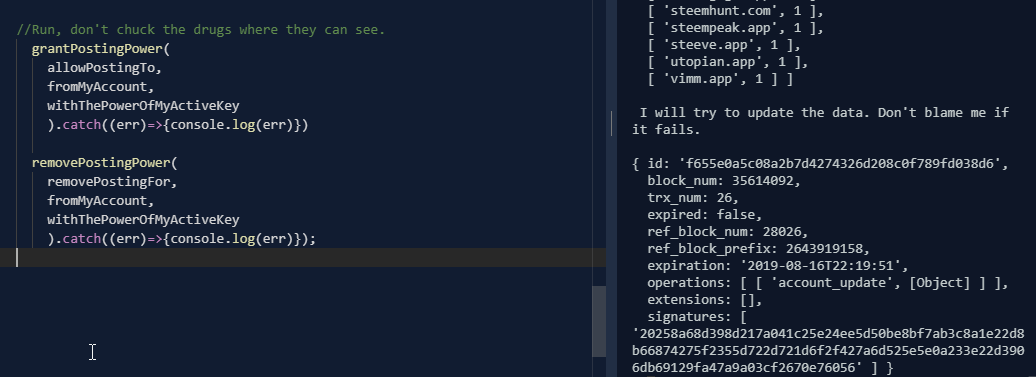Click the first withThePowerOfMyActiveKey argument
Image resolution: width=1036 pixels, height=377 pixels.
143,106
